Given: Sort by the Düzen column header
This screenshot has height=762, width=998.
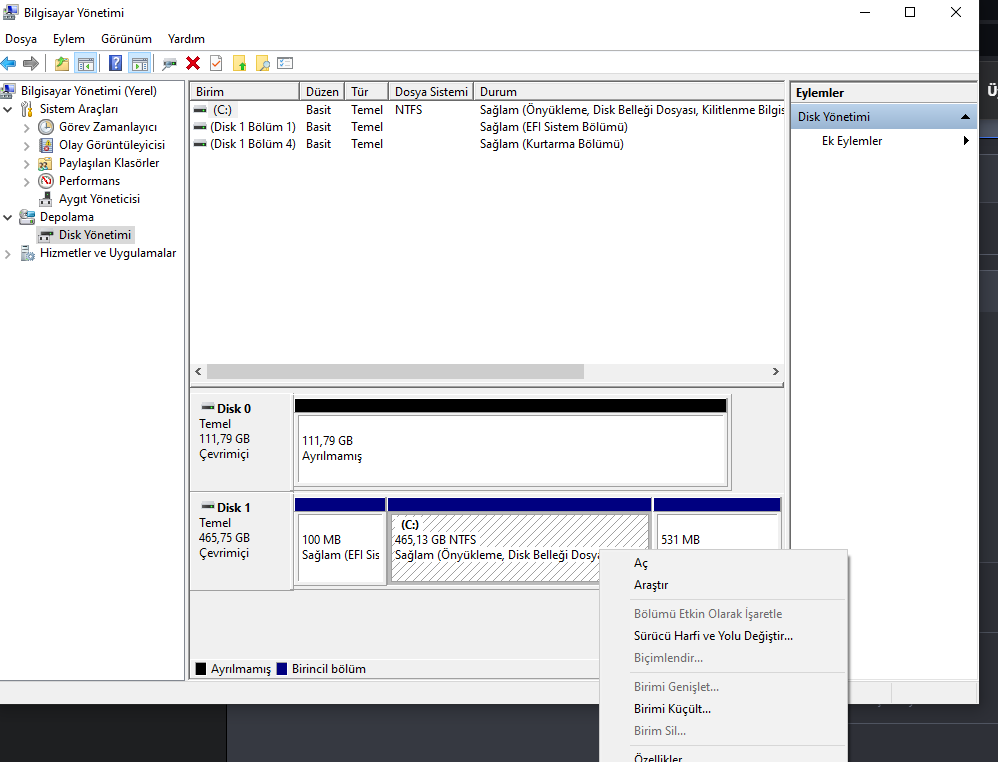Looking at the screenshot, I should tap(322, 92).
